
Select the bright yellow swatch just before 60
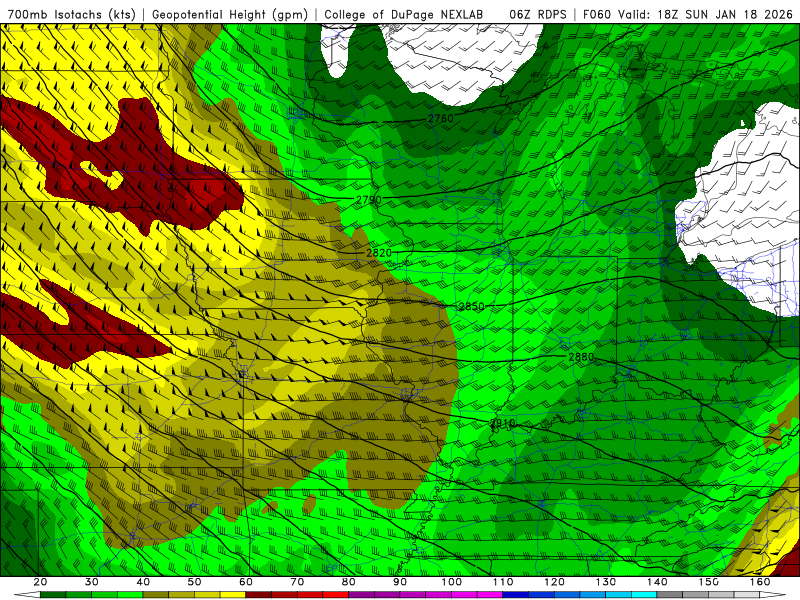pos(233,595)
